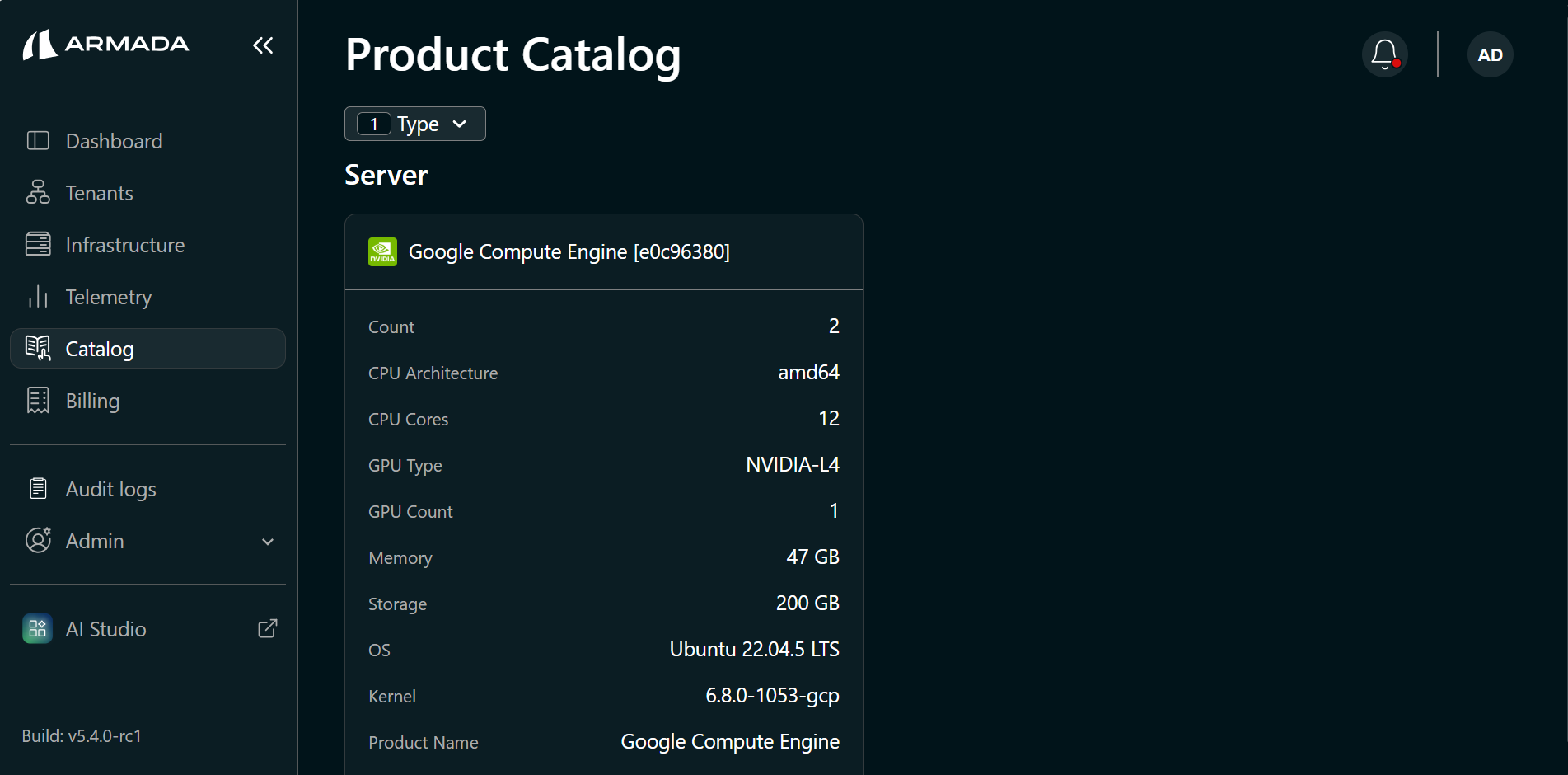Click the filter count badge 1
The height and width of the screenshot is (775, 1568).
pos(374,124)
